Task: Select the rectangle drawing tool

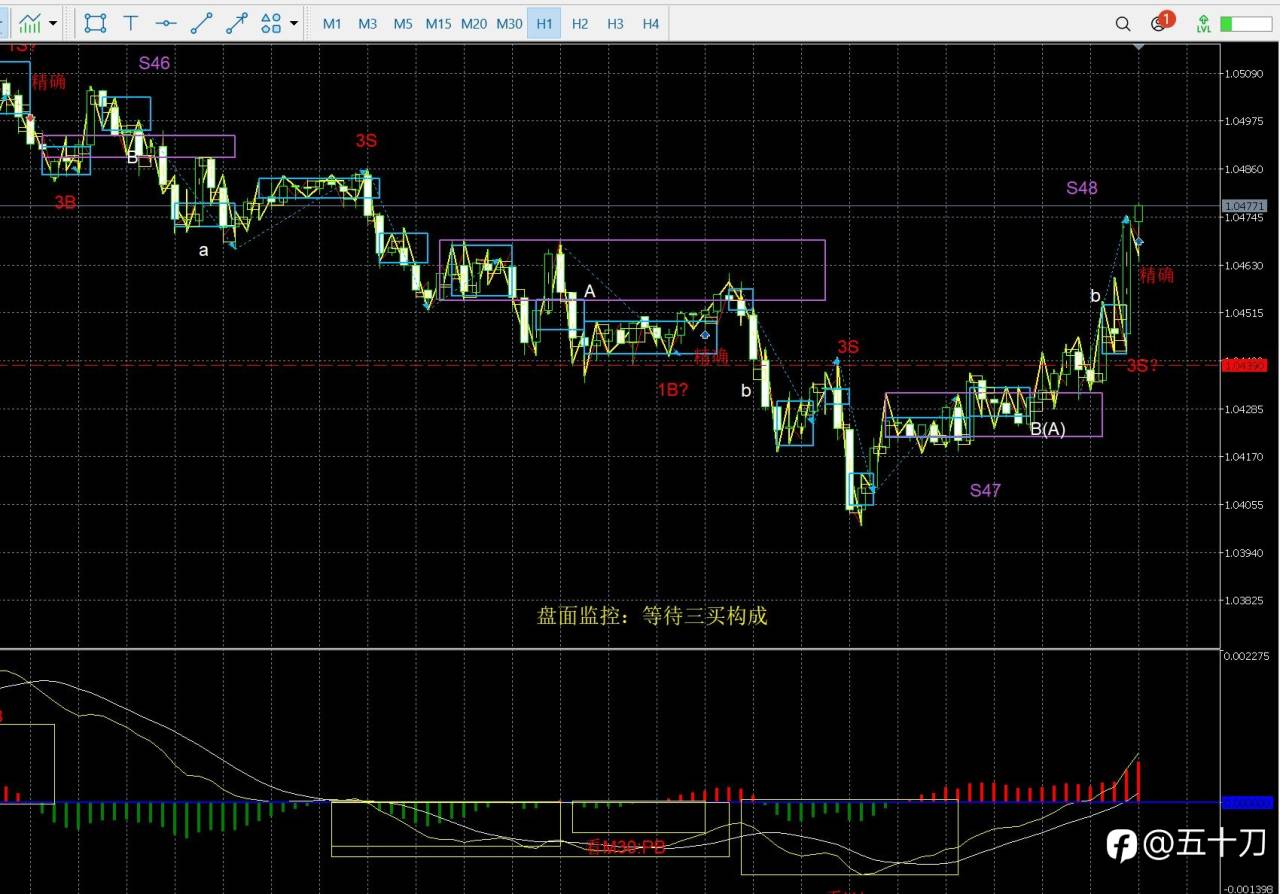Action: (x=96, y=22)
